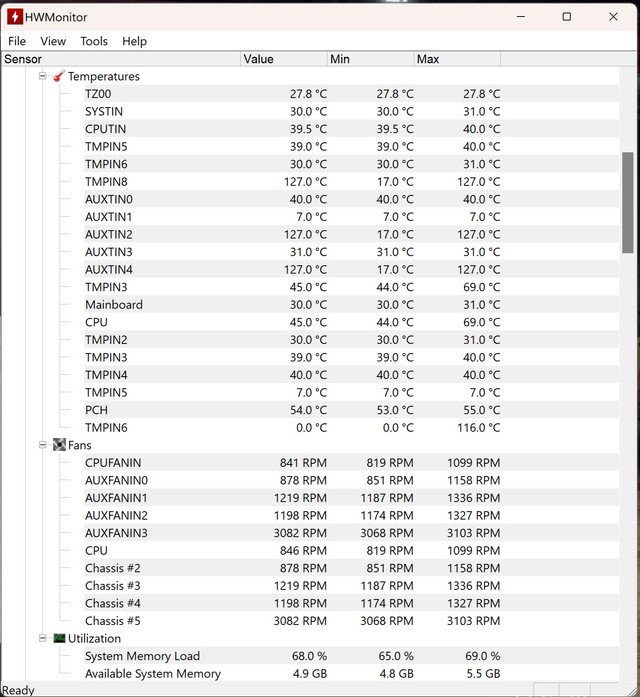The width and height of the screenshot is (640, 697).
Task: Minimize the HWMonitor window
Action: pyautogui.click(x=521, y=17)
